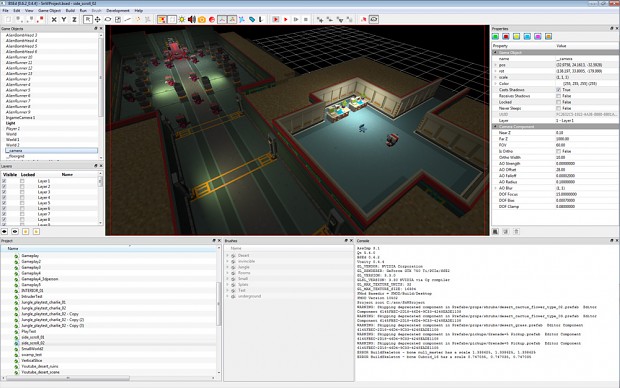This screenshot has width=620, height=388.
Task: Expand the rot property row
Action: point(495,71)
